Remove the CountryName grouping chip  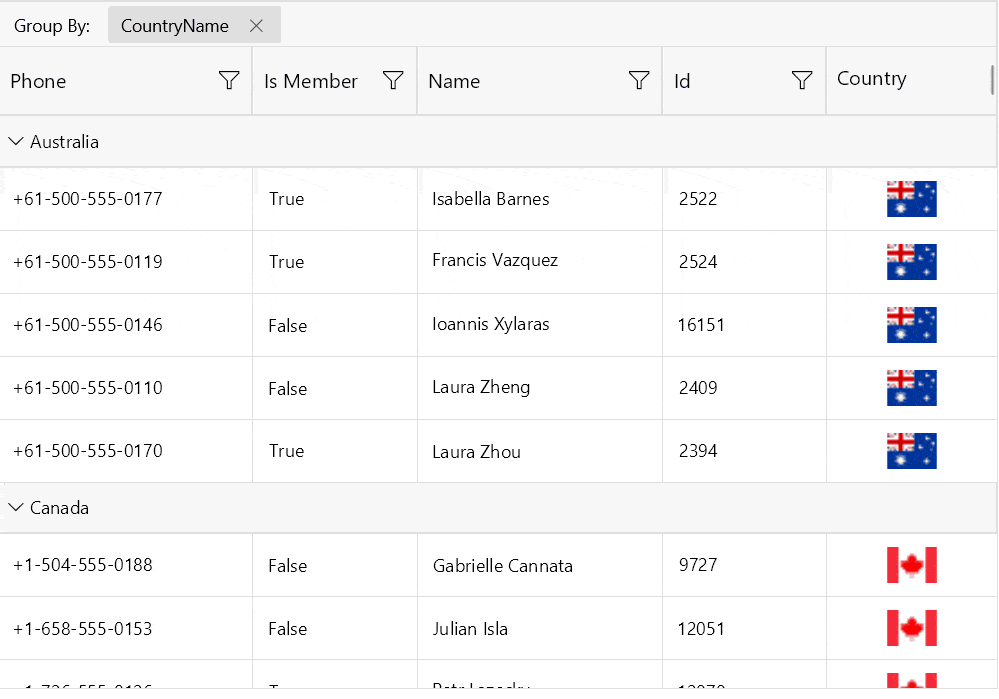click(257, 25)
